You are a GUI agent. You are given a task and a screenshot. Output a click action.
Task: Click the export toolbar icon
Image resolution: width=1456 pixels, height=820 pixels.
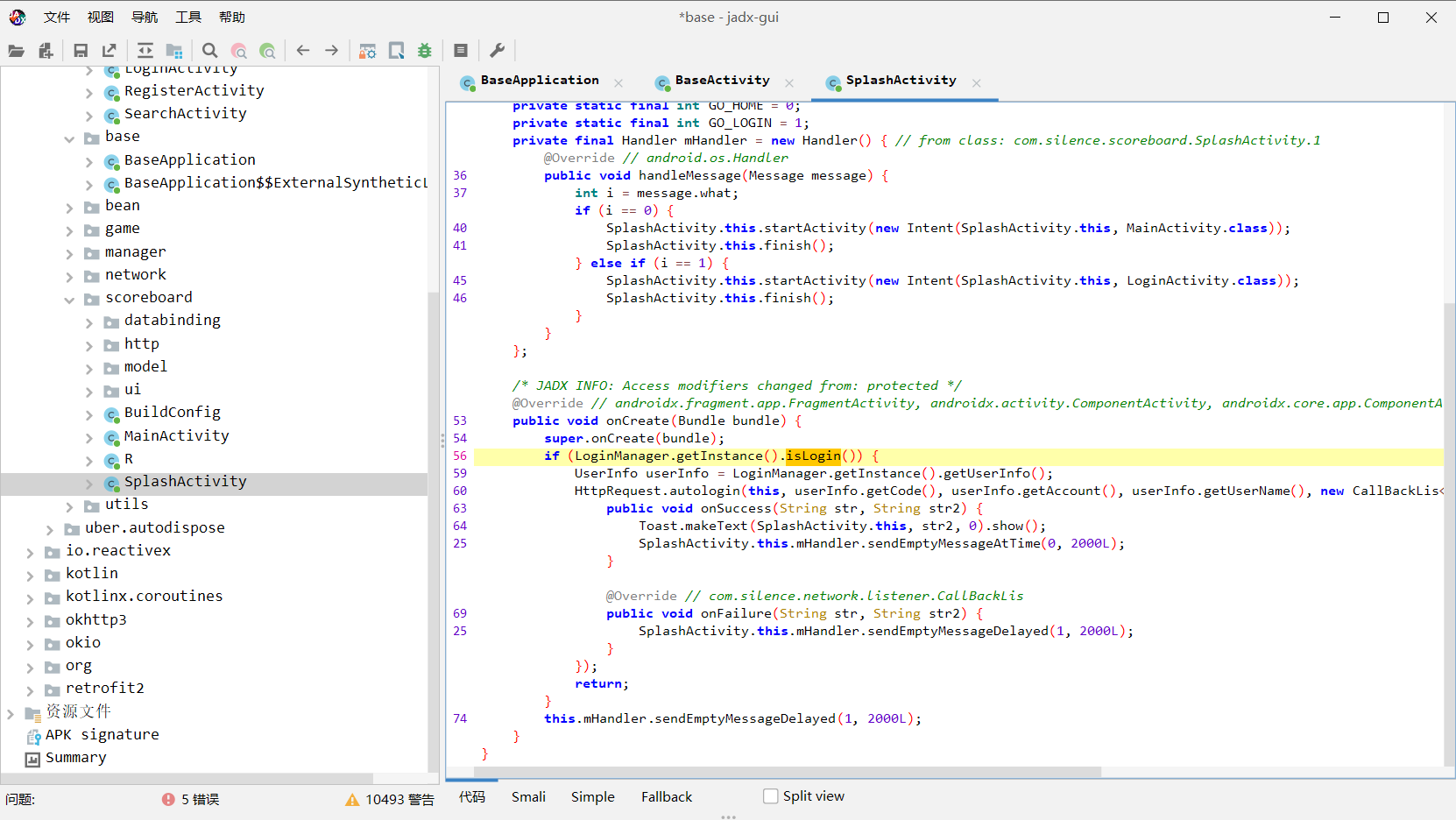(x=110, y=51)
